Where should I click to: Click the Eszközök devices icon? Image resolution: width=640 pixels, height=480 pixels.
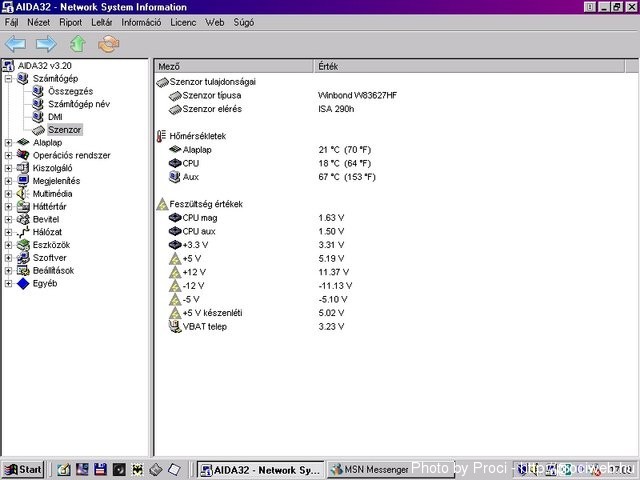[x=23, y=245]
